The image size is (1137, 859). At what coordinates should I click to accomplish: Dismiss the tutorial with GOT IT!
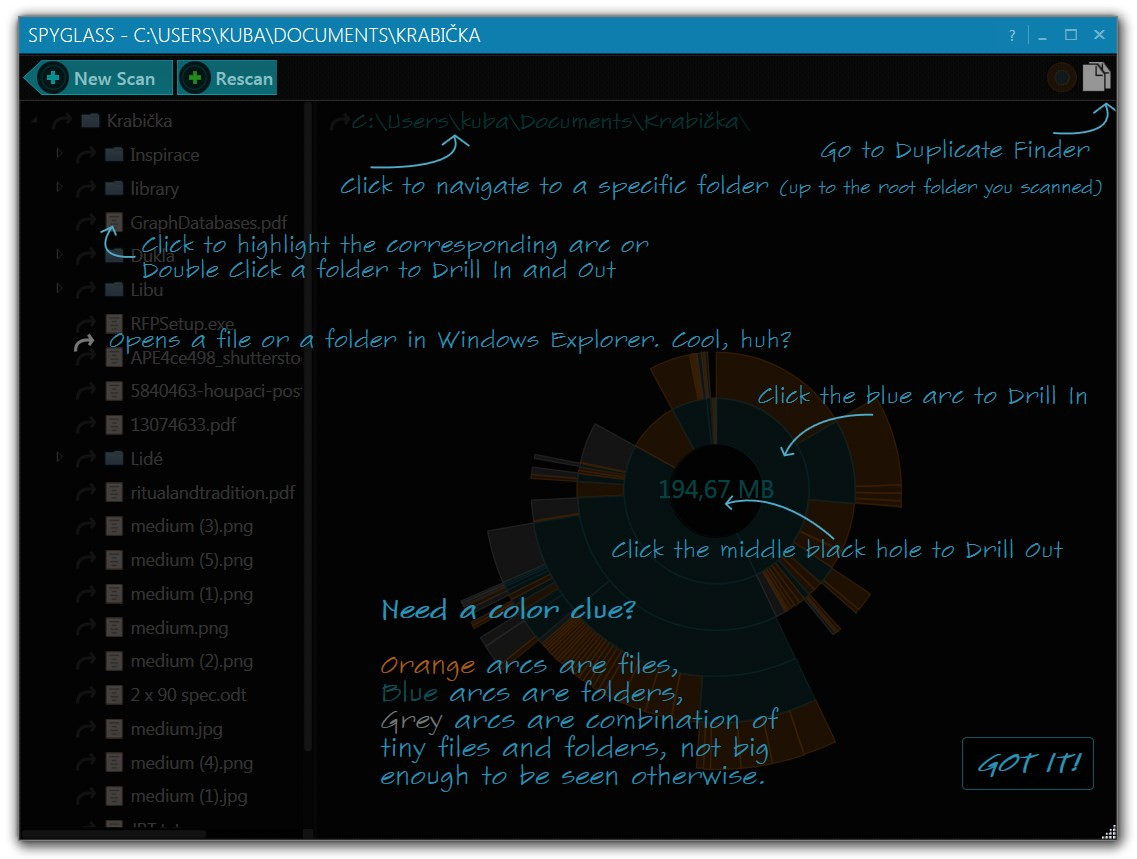(x=1028, y=763)
